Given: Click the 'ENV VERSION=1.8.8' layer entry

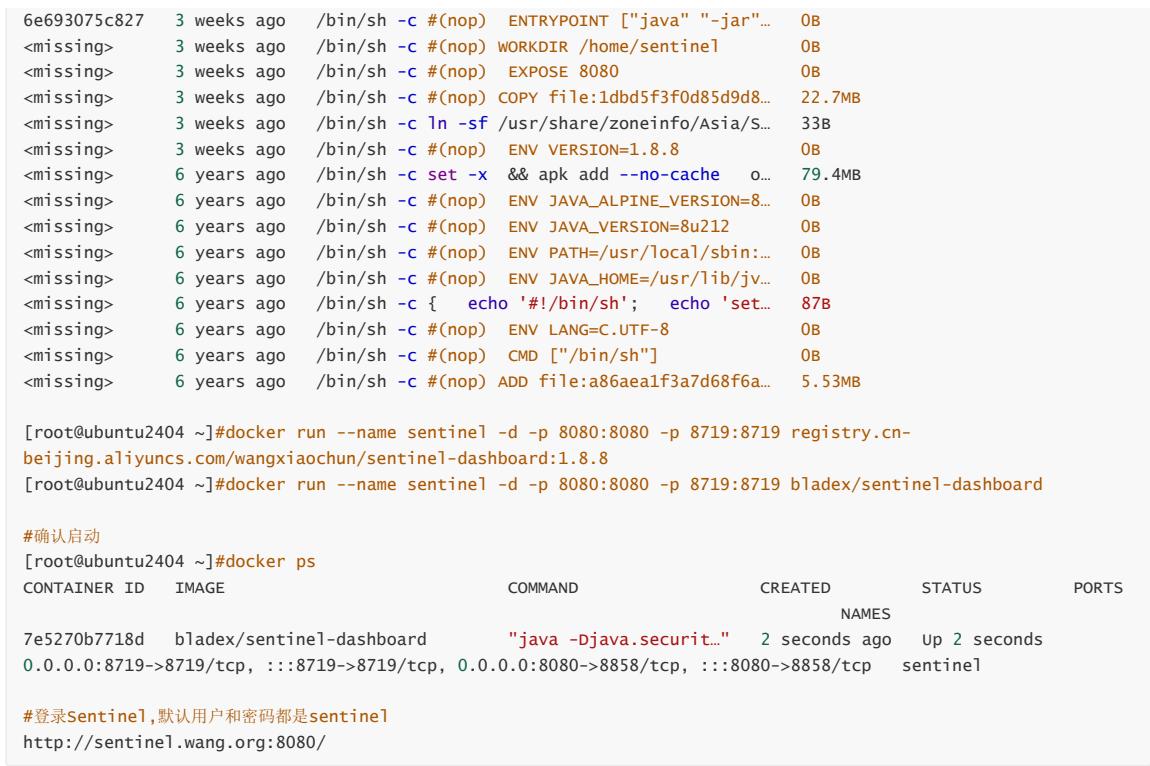Looking at the screenshot, I should (593, 150).
